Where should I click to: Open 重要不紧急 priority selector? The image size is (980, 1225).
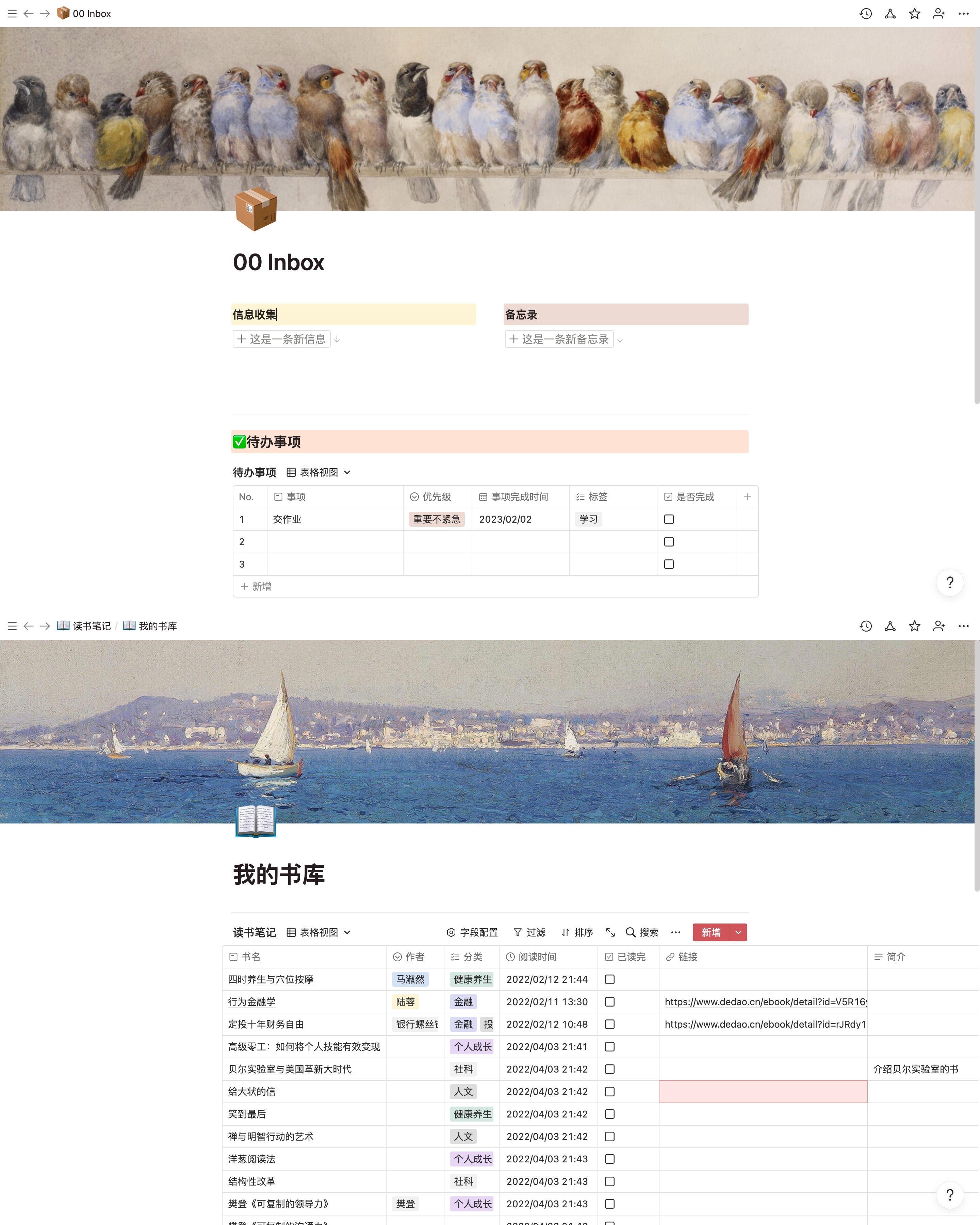pos(436,519)
